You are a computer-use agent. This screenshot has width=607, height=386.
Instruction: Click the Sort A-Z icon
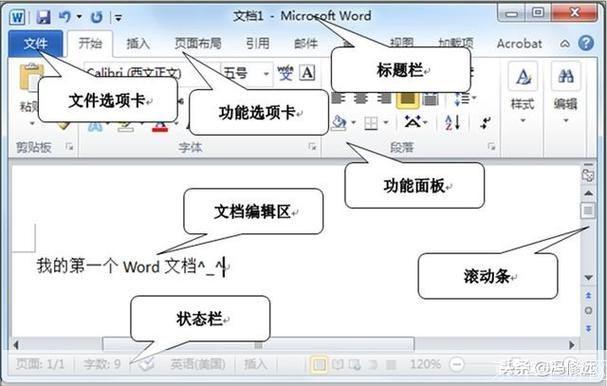click(x=452, y=122)
